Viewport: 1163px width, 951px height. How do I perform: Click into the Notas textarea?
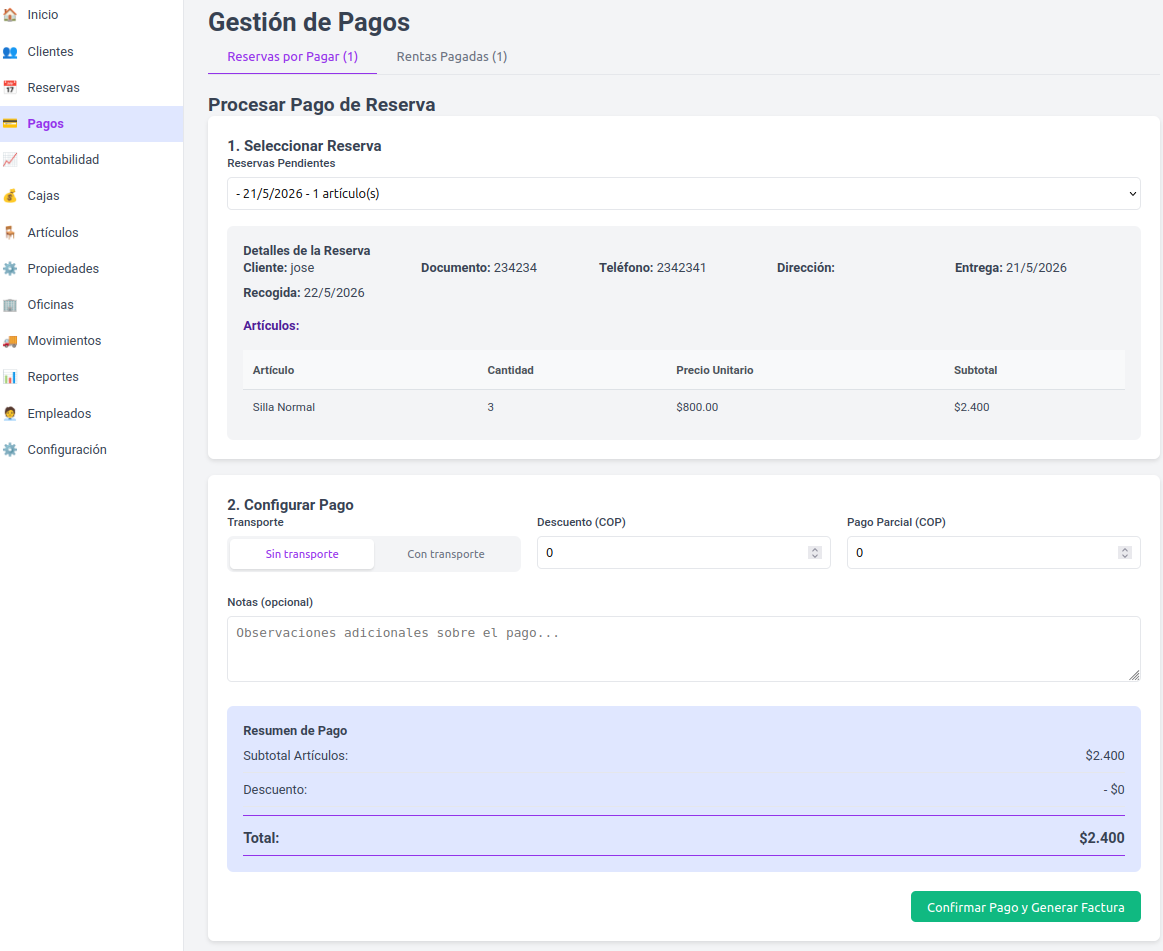(683, 649)
